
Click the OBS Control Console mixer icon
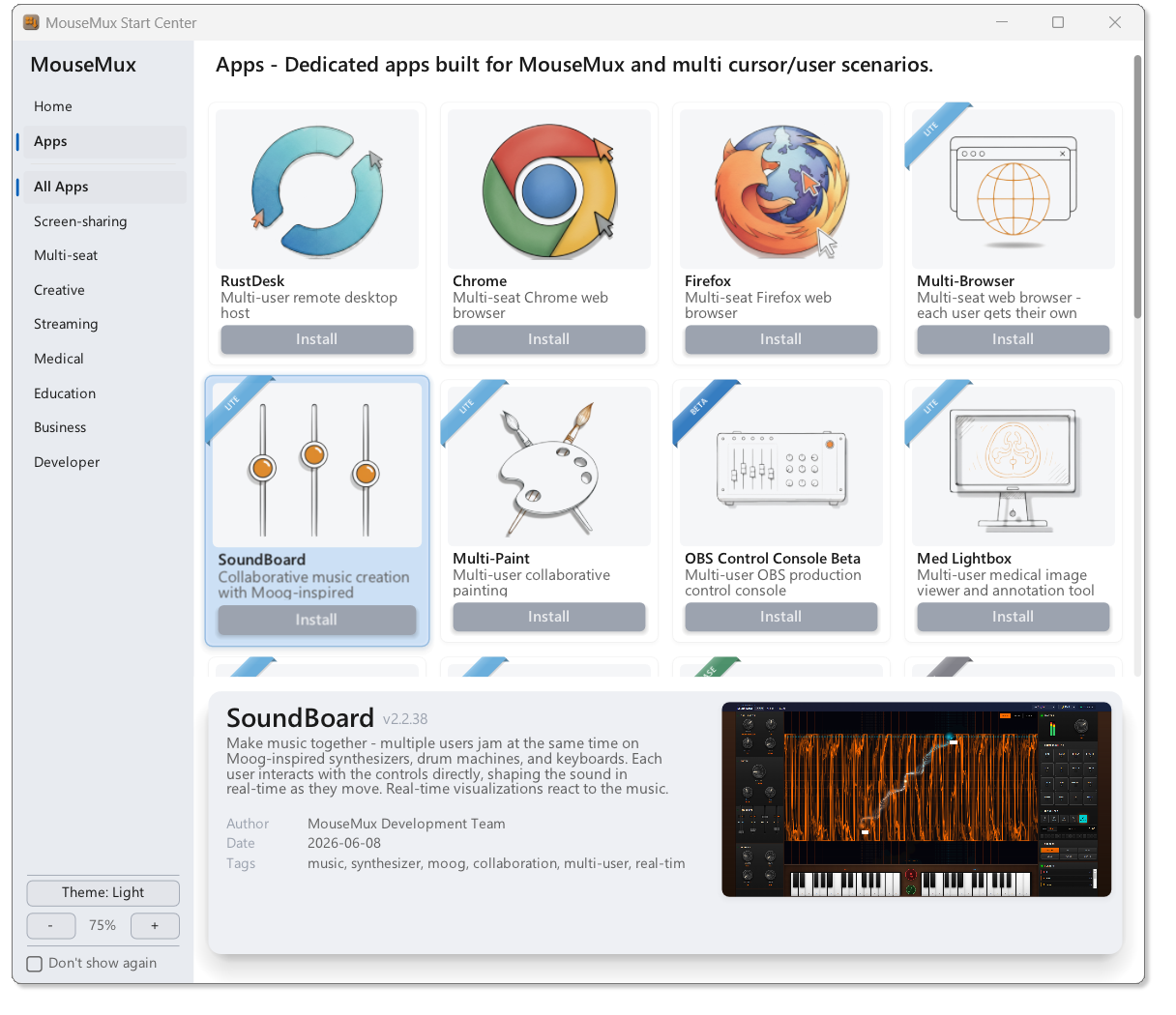coord(781,468)
